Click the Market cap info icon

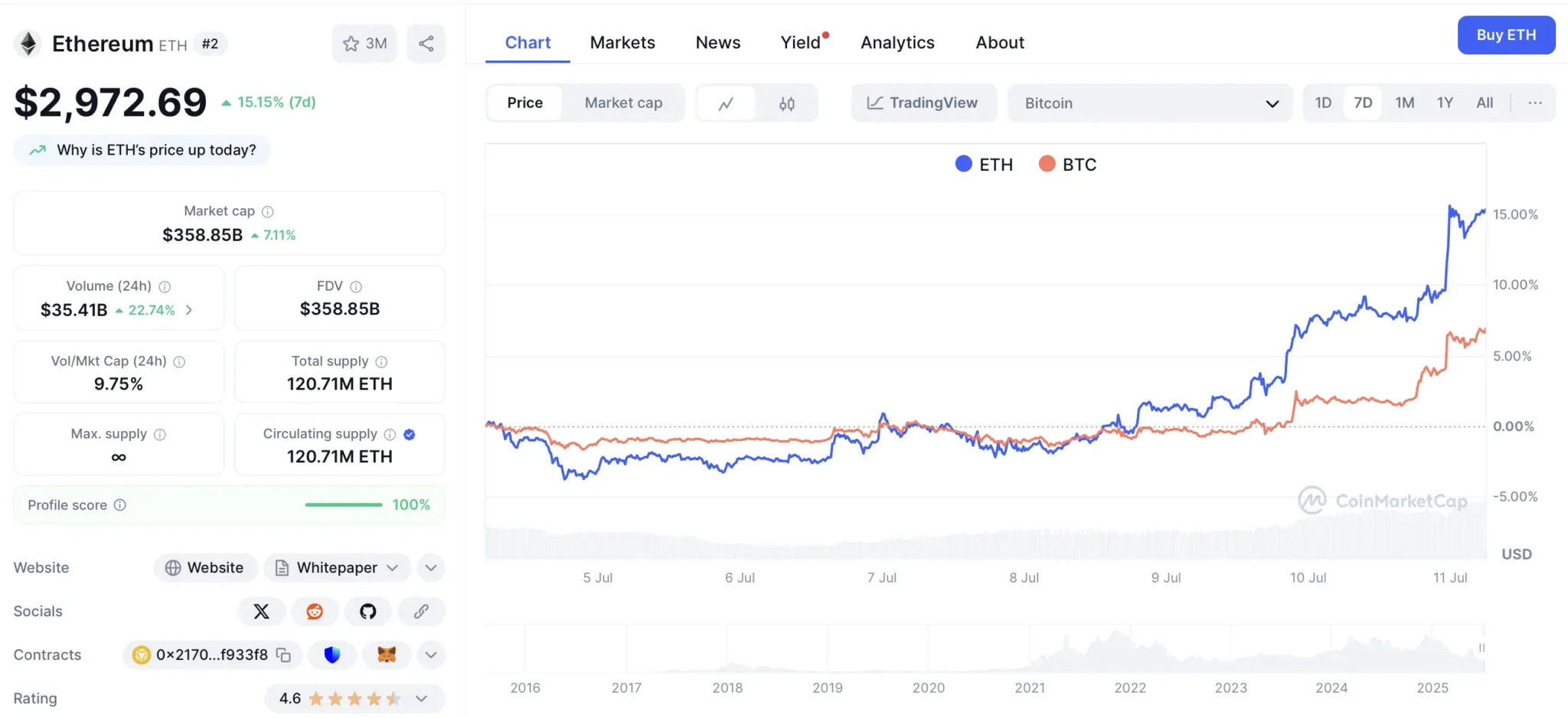tap(268, 211)
